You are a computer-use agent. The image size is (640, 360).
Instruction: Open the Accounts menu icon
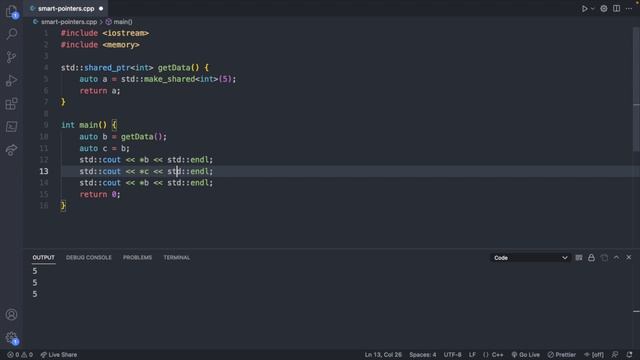pyautogui.click(x=11, y=315)
